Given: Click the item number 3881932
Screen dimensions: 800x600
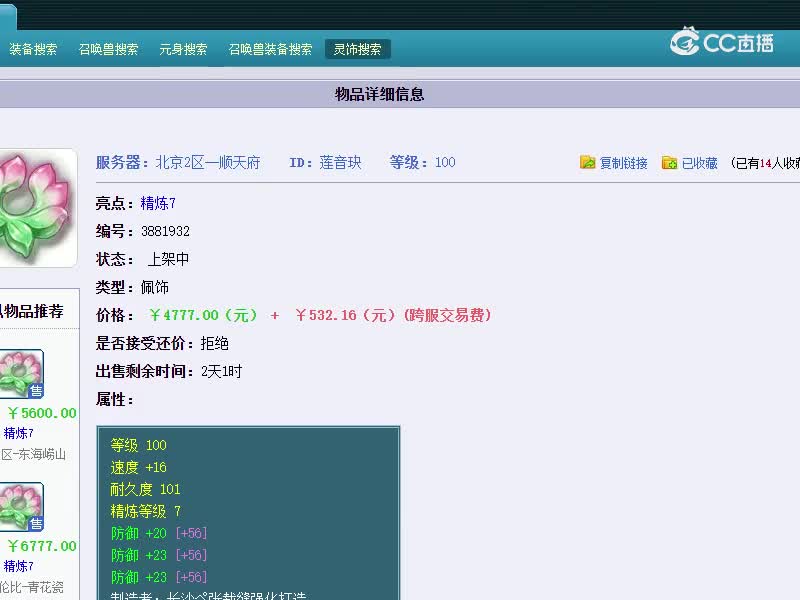Looking at the screenshot, I should click(x=165, y=232).
